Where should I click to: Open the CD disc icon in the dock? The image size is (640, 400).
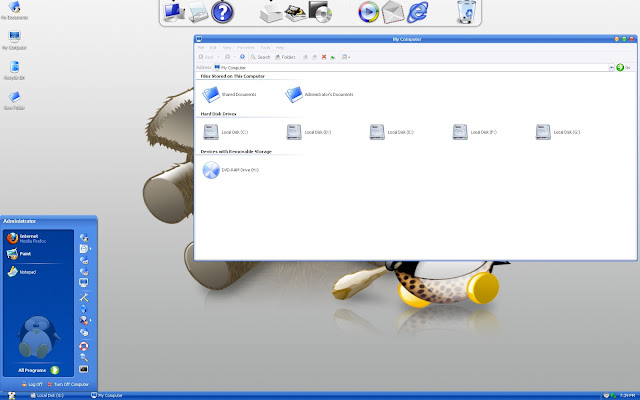(x=320, y=11)
